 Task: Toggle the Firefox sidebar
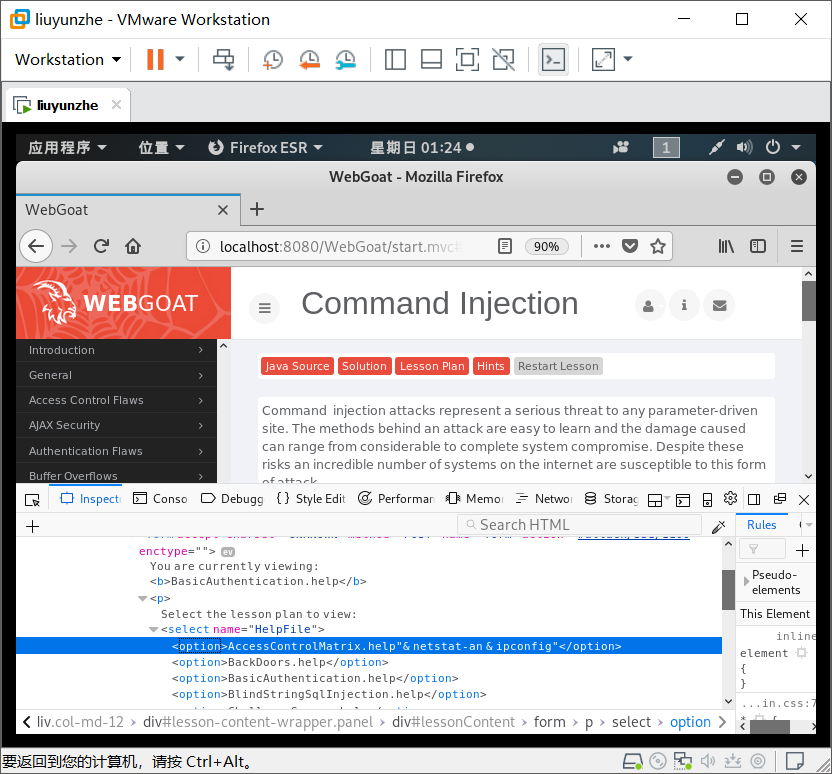click(x=758, y=246)
